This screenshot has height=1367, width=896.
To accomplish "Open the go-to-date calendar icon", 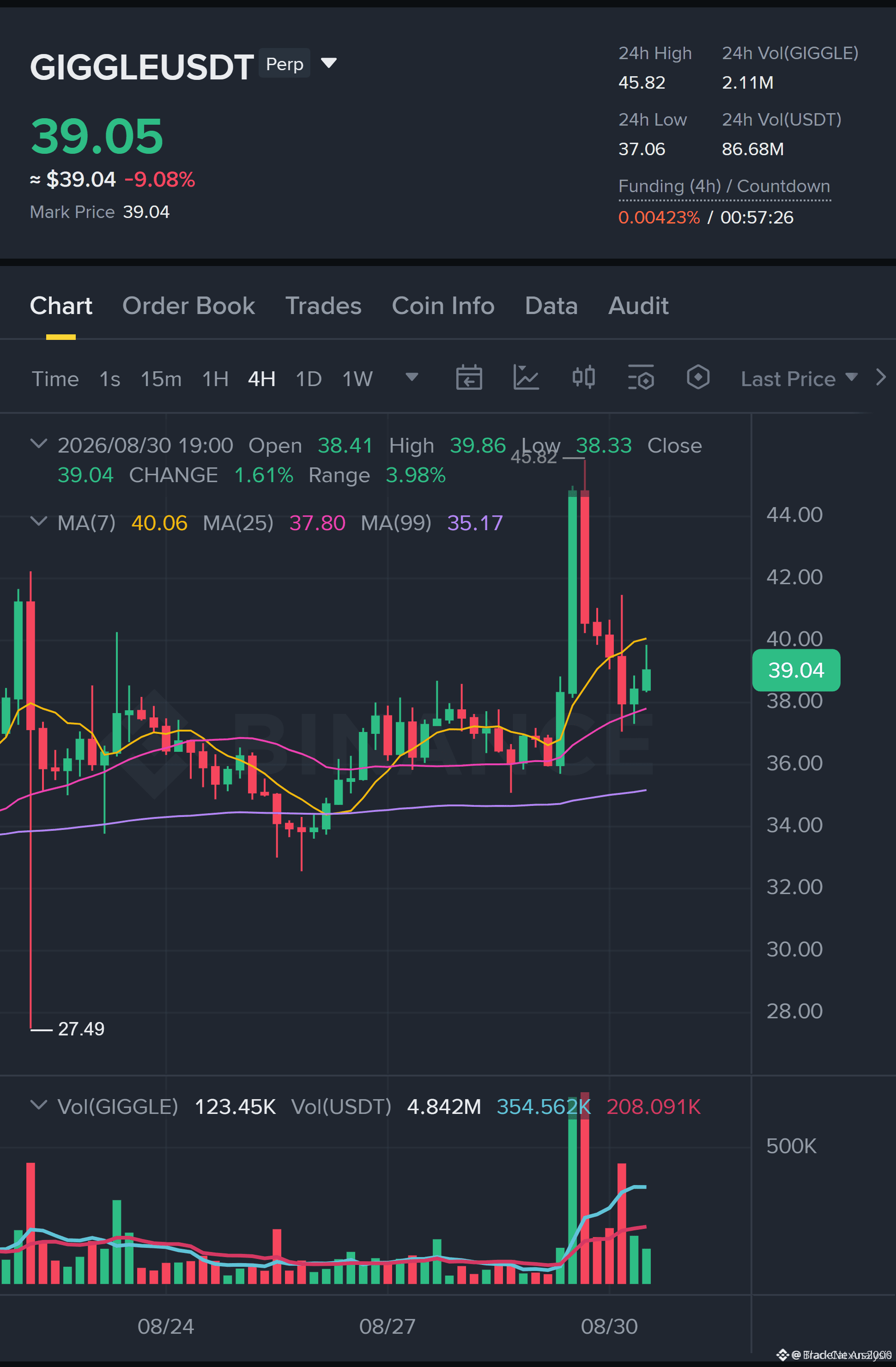I will pos(469,377).
